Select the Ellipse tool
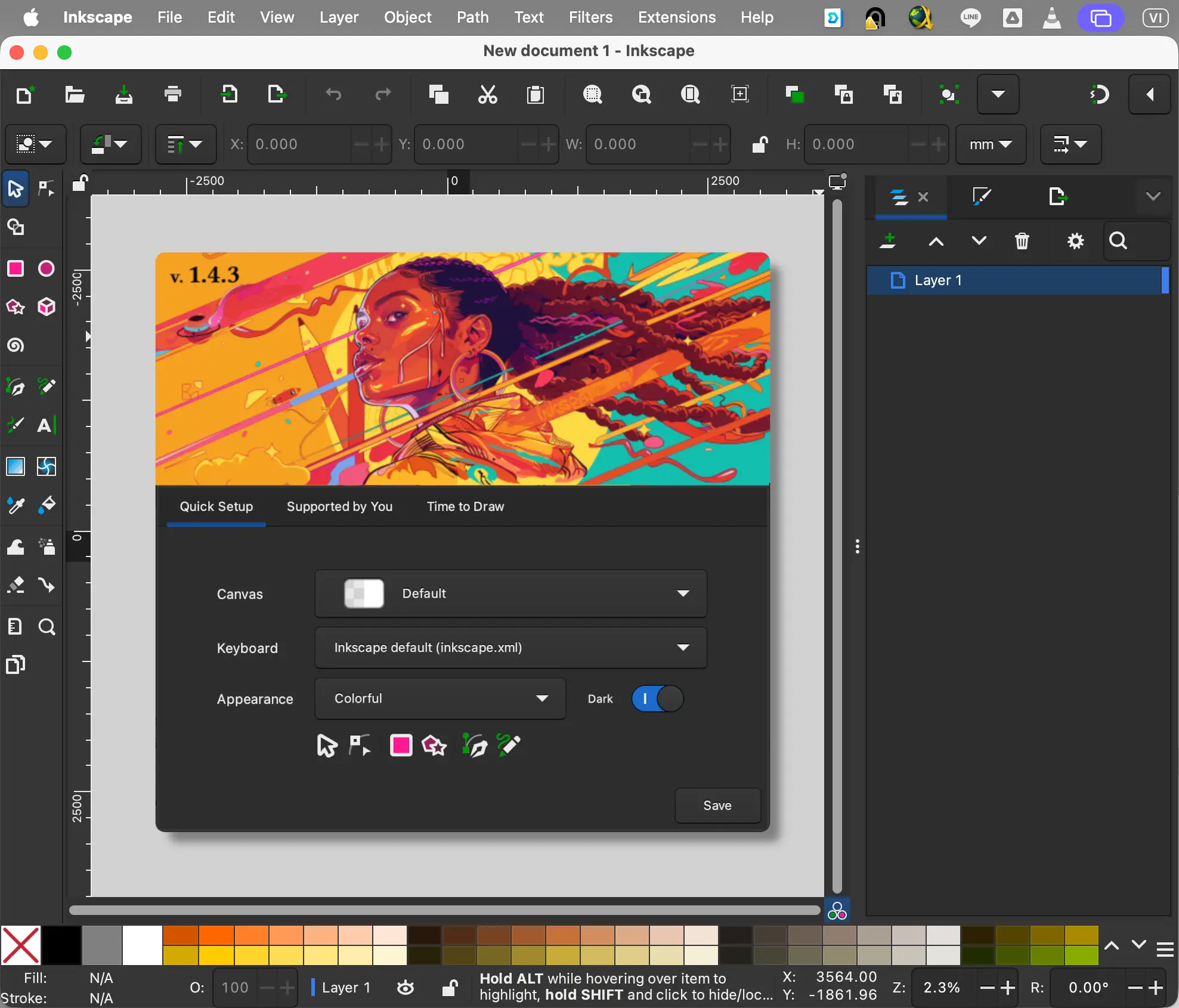1179x1008 pixels. 47,268
